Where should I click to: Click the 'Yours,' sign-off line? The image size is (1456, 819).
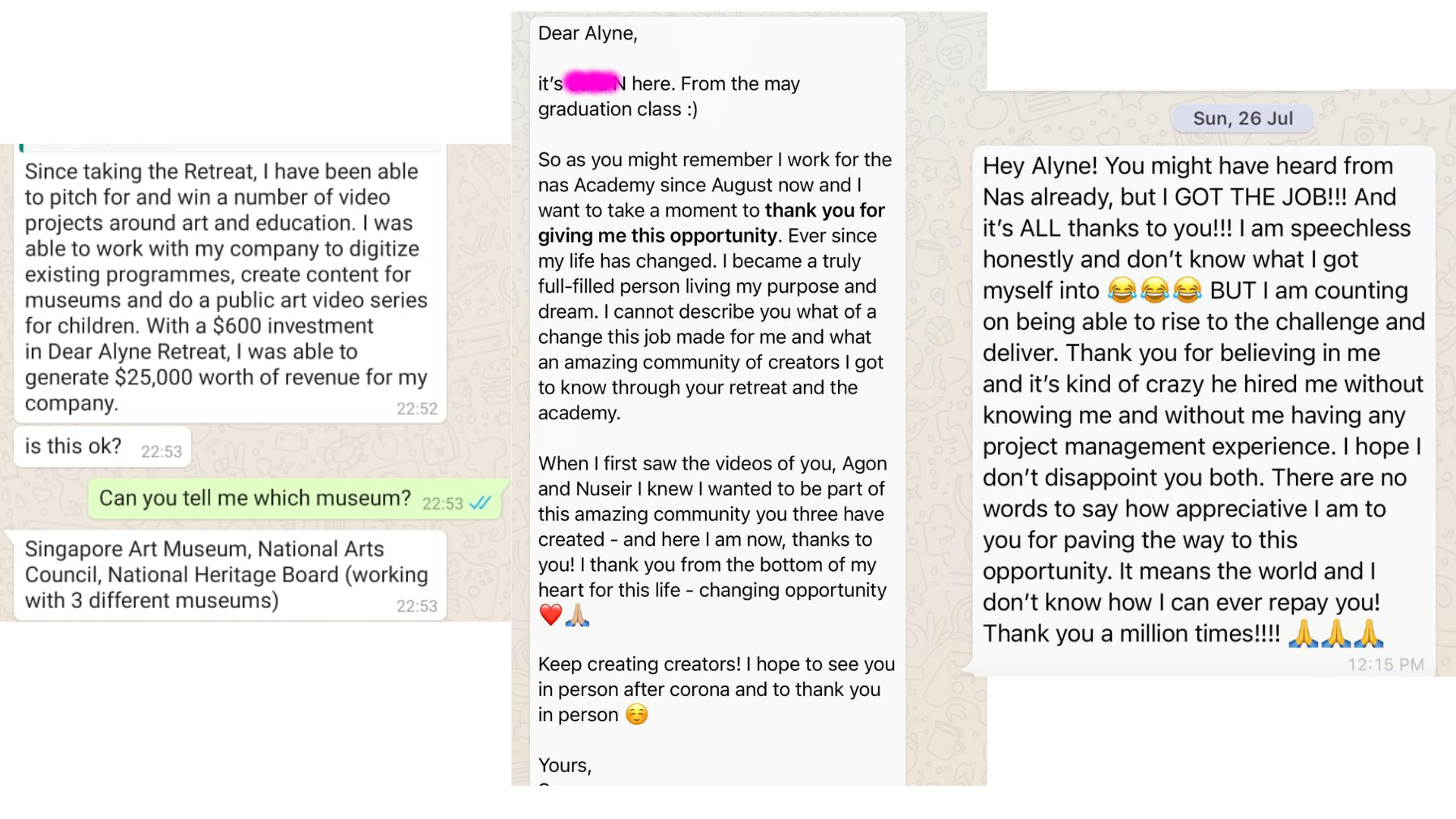click(x=565, y=765)
